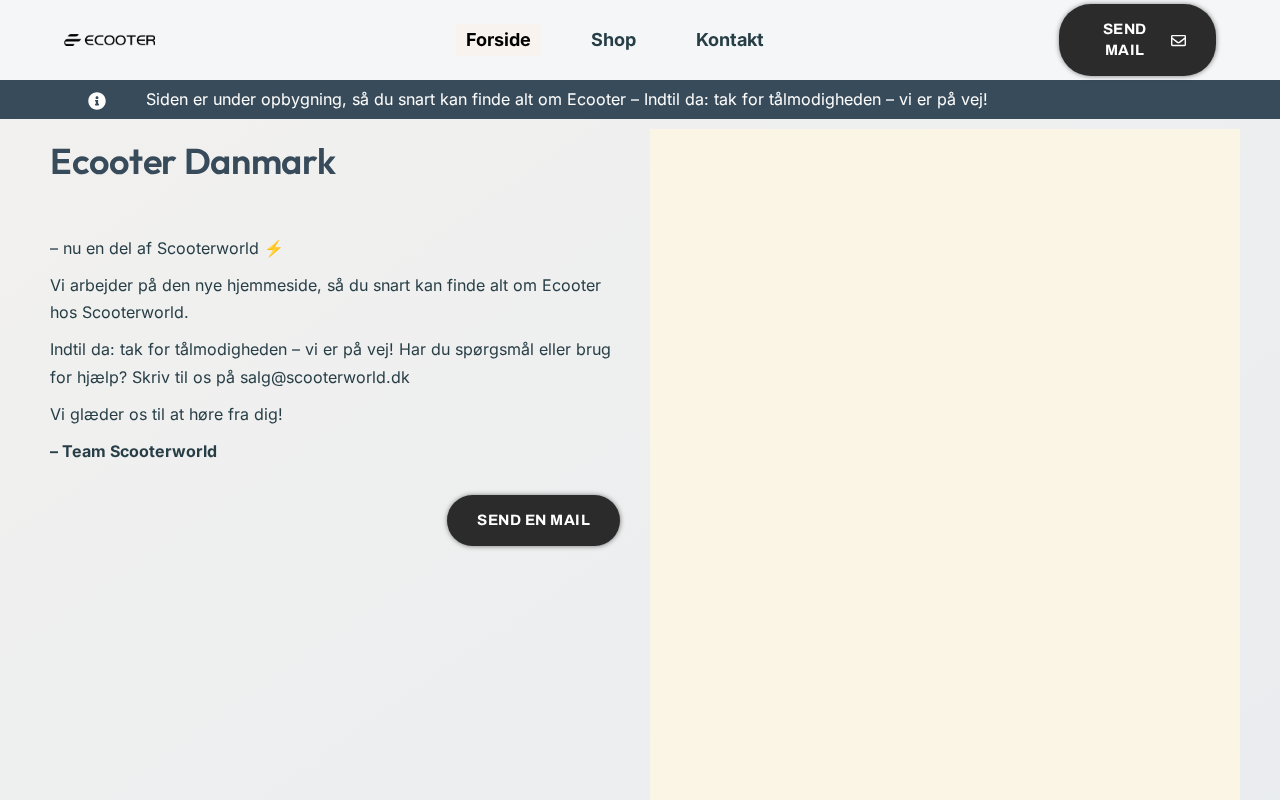Click the envelope icon in Send Mail button
The width and height of the screenshot is (1280, 800).
(1178, 40)
